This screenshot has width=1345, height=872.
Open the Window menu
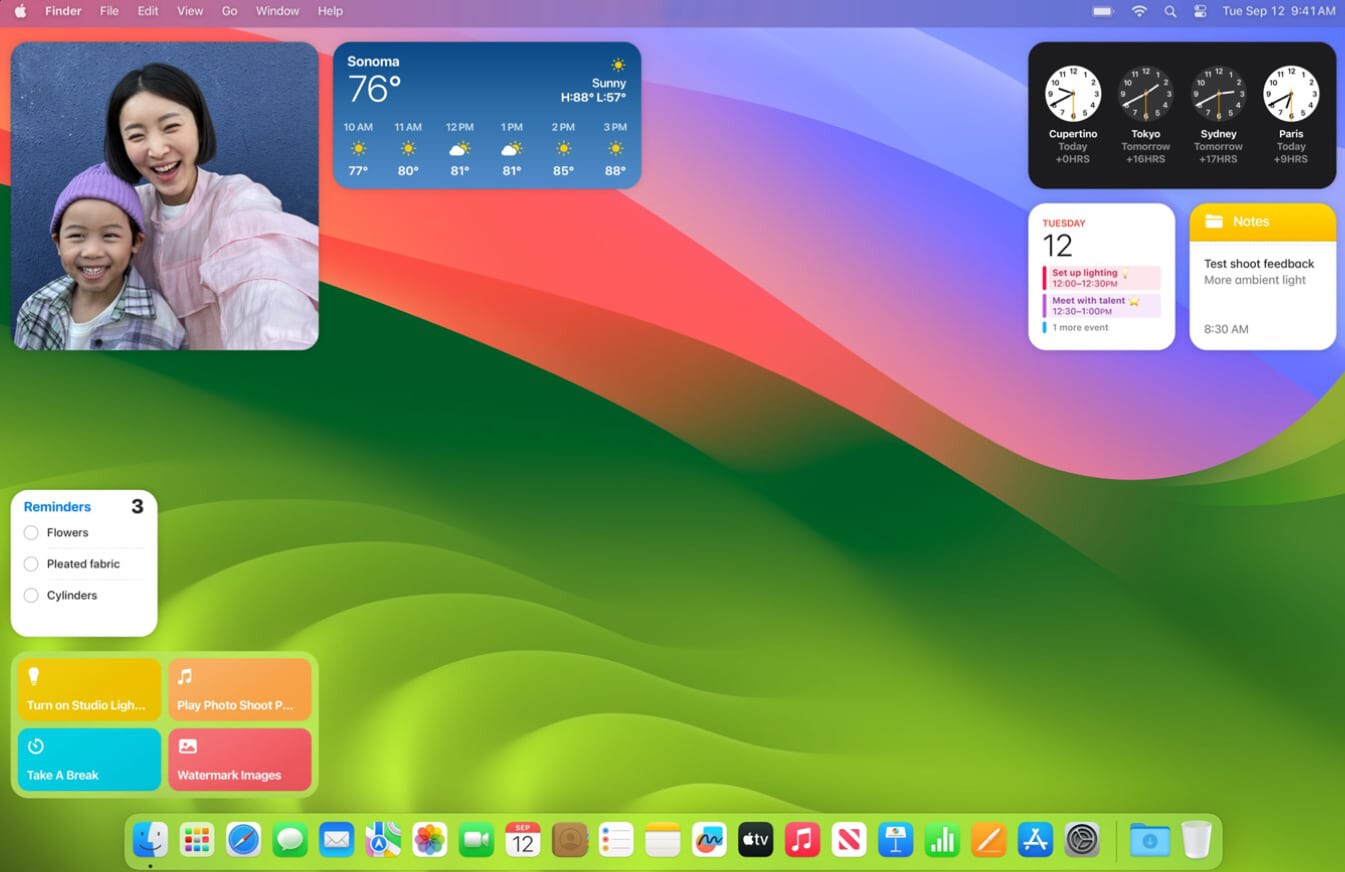click(x=277, y=11)
